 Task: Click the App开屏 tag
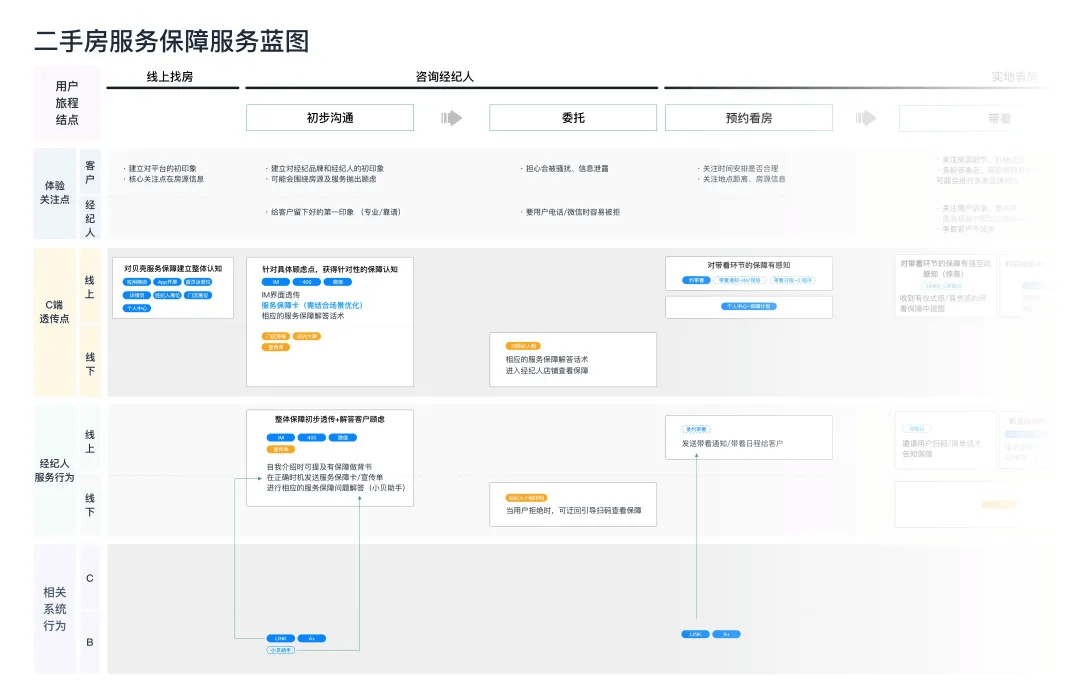pyautogui.click(x=167, y=282)
